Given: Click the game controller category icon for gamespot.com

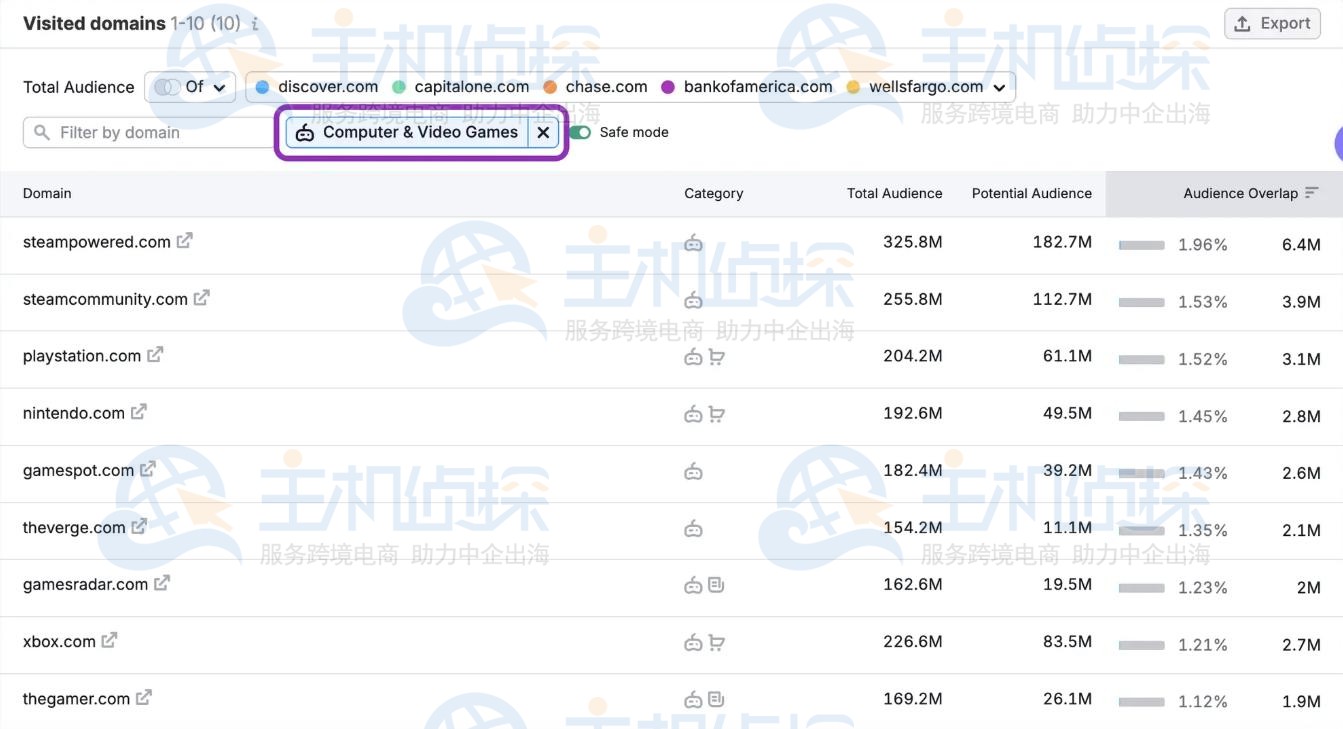Looking at the screenshot, I should 693,469.
